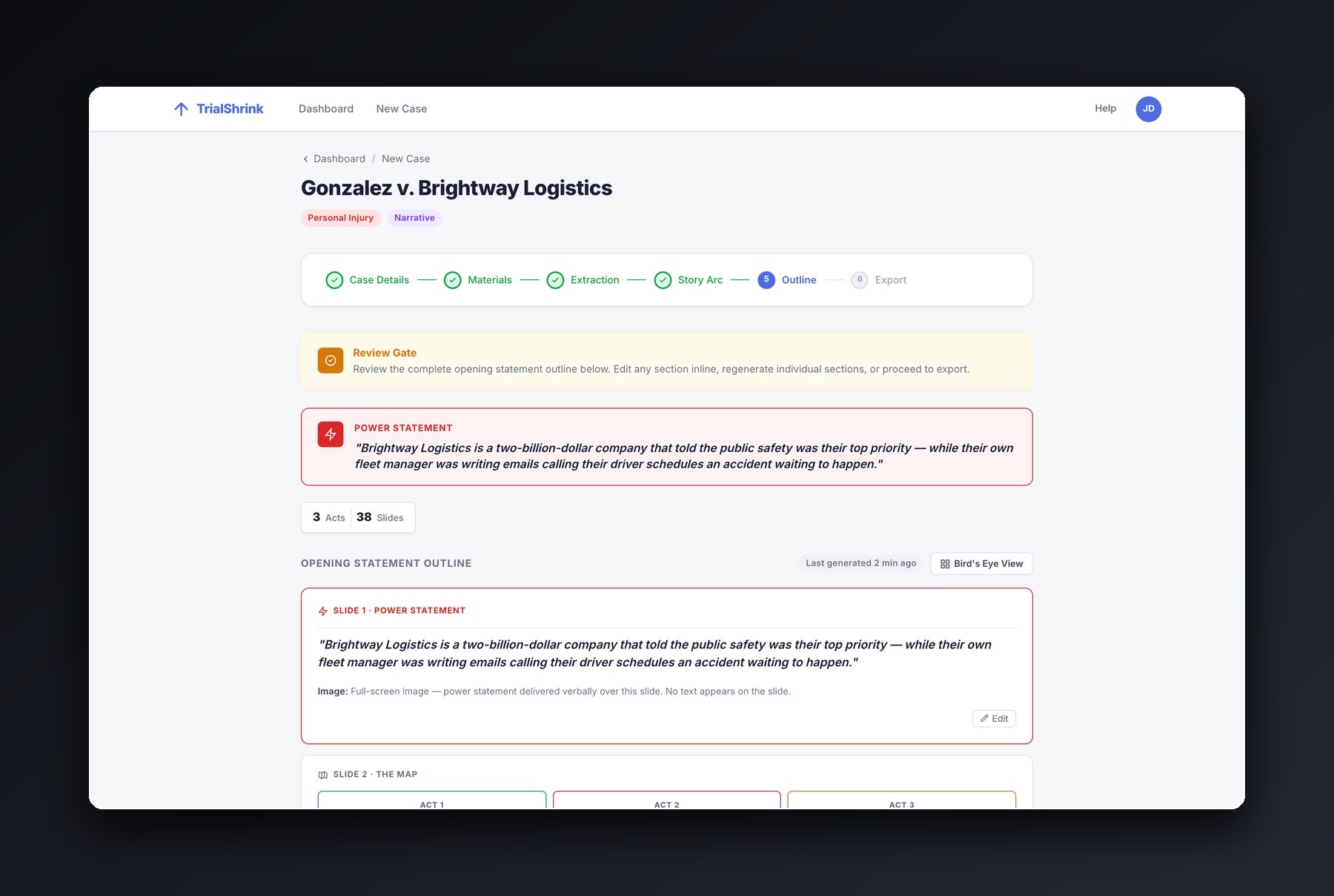Click the Materials step checkmark icon
The width and height of the screenshot is (1334, 896).
click(452, 280)
